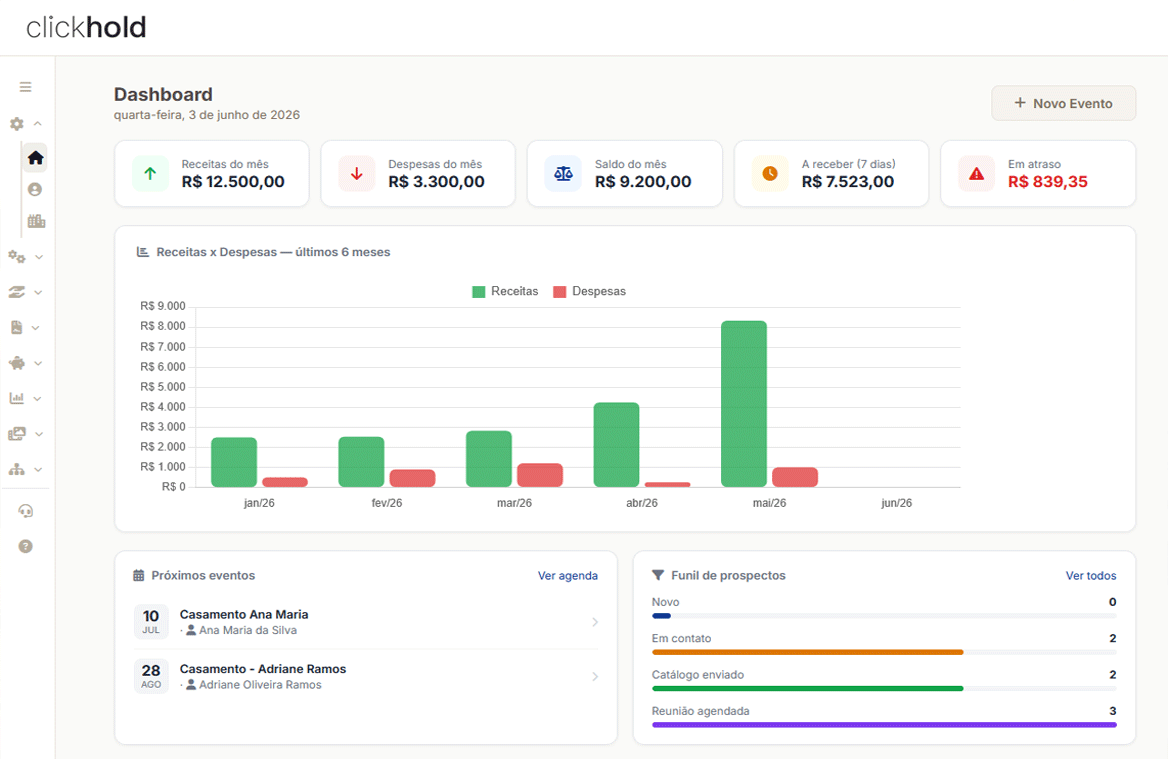Expand the handshake menu chevron
This screenshot has height=759, width=1168.
click(38, 293)
